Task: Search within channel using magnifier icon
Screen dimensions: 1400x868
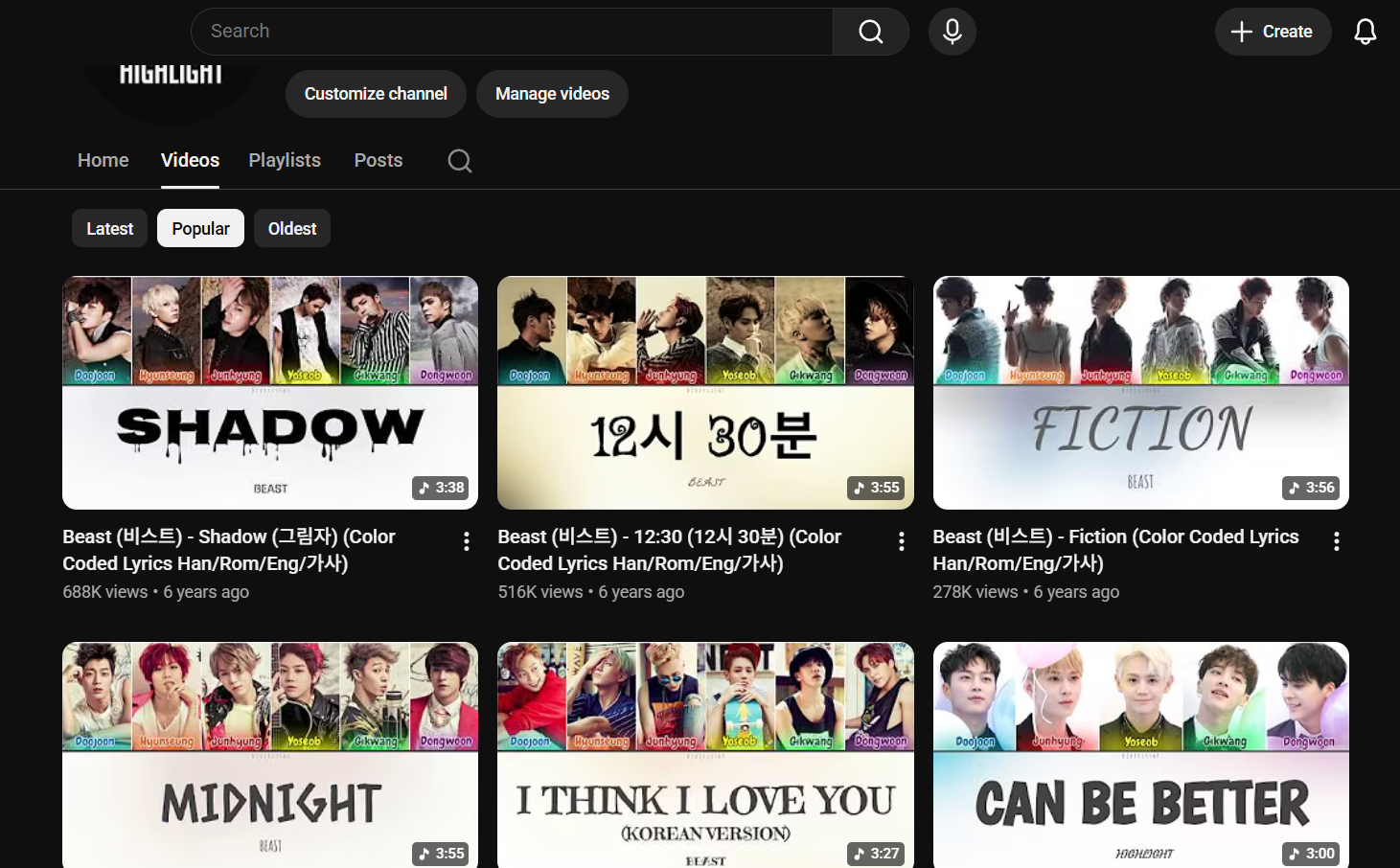Action: tap(460, 160)
